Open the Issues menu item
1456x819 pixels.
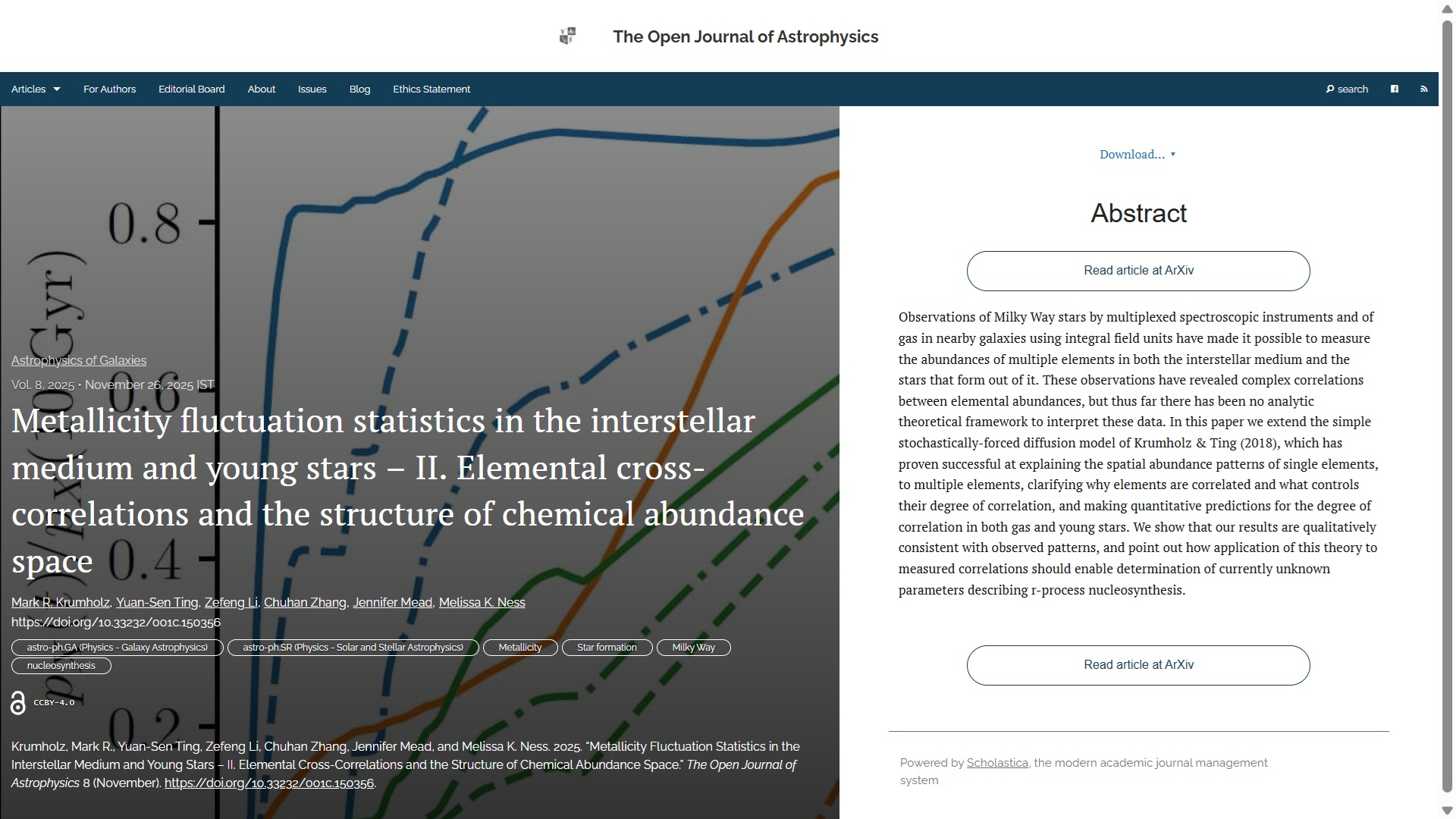pos(312,89)
